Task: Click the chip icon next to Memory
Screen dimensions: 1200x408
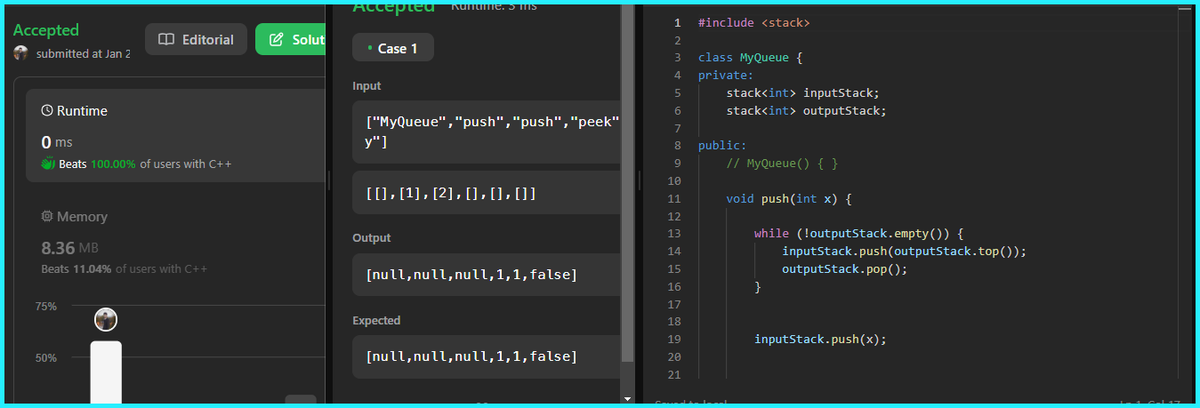Action: (46, 216)
